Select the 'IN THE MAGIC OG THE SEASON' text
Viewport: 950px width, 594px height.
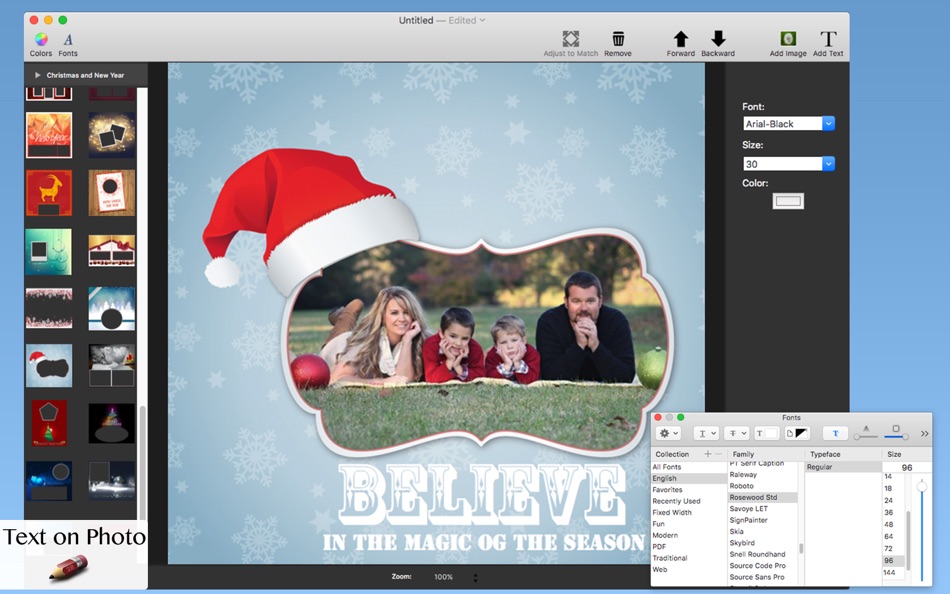(483, 542)
